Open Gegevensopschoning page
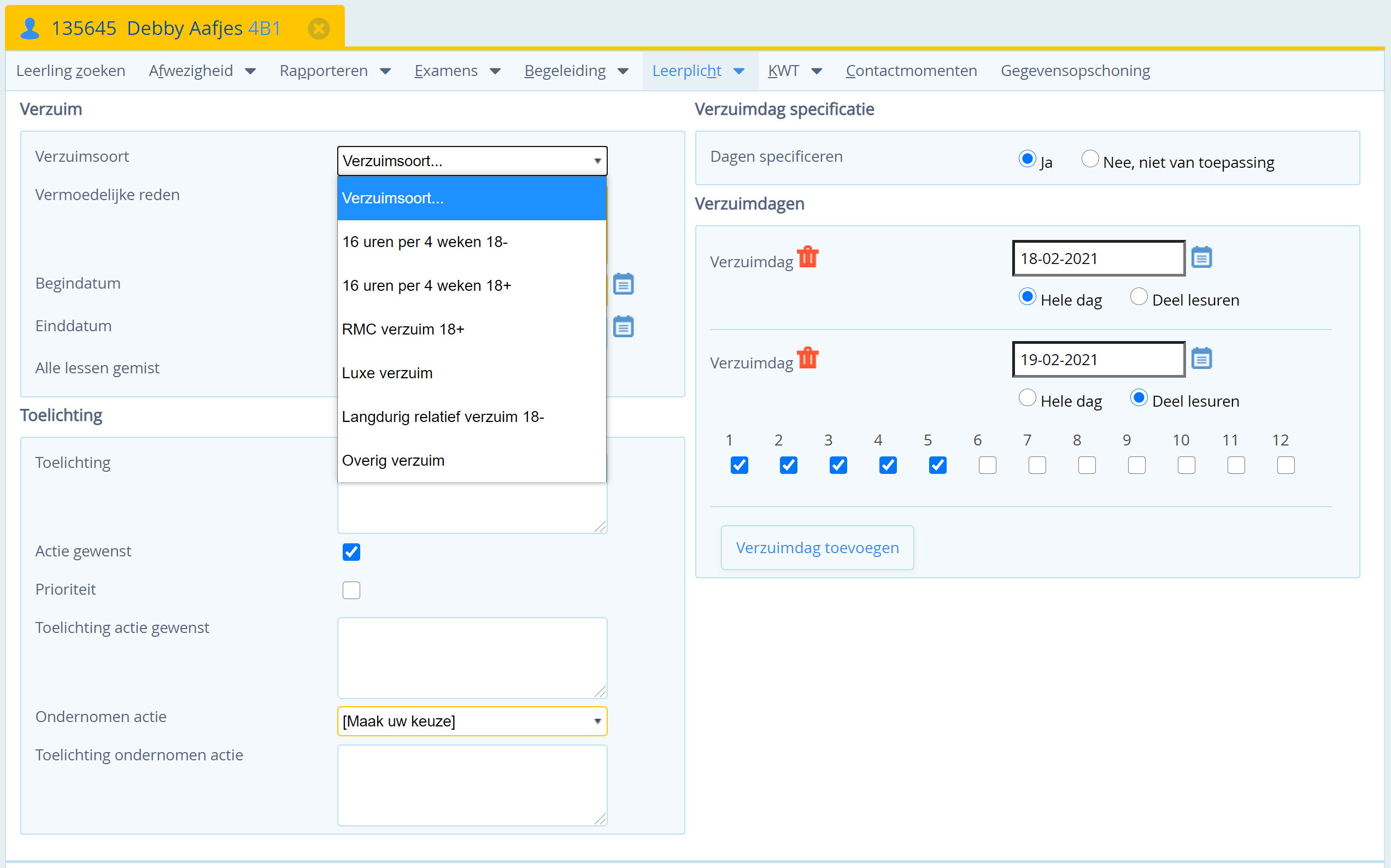 click(x=1076, y=71)
